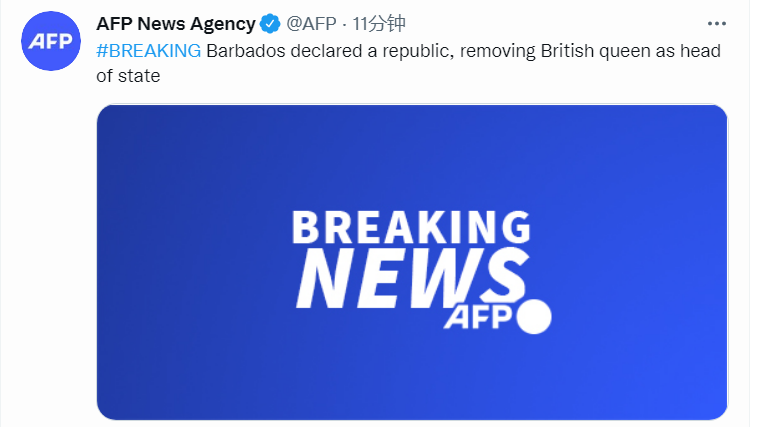This screenshot has height=427, width=757.
Task: Click the white circle beside the image AFP logo
Action: [533, 316]
